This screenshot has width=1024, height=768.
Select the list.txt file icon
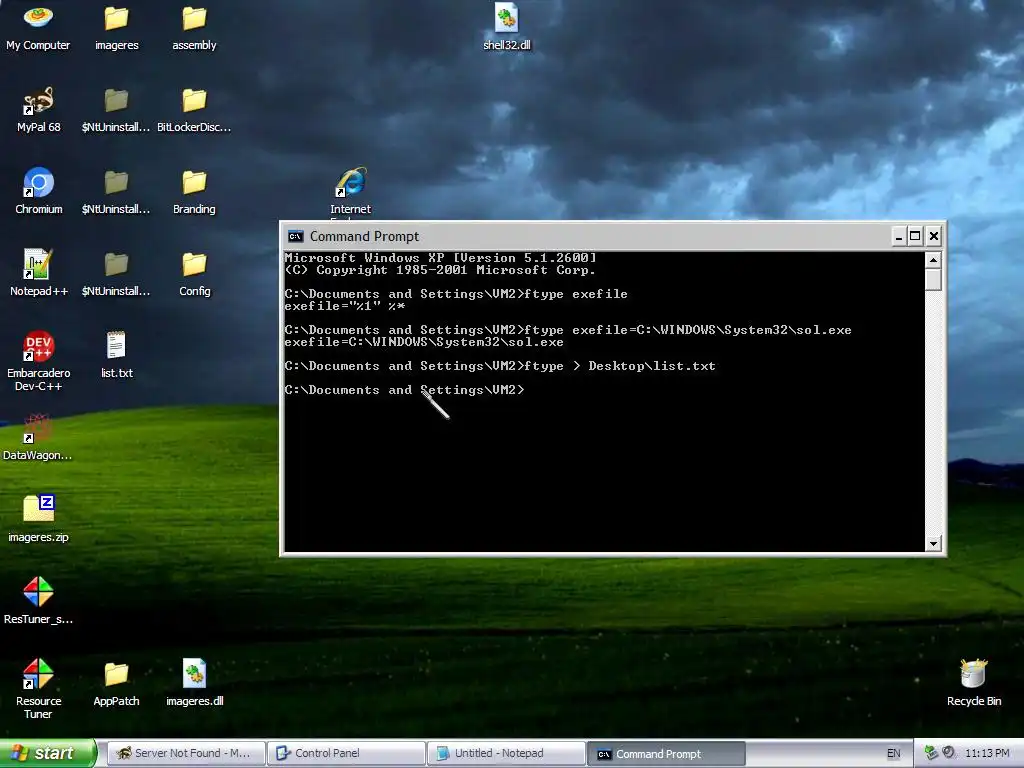[x=116, y=355]
